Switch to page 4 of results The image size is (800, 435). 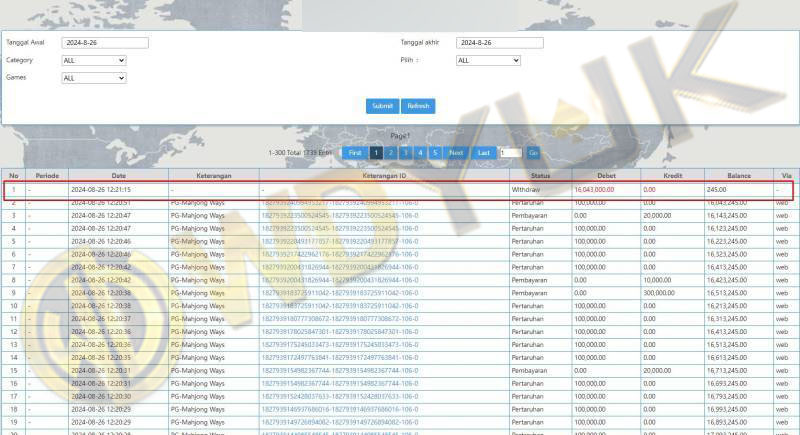pyautogui.click(x=420, y=153)
